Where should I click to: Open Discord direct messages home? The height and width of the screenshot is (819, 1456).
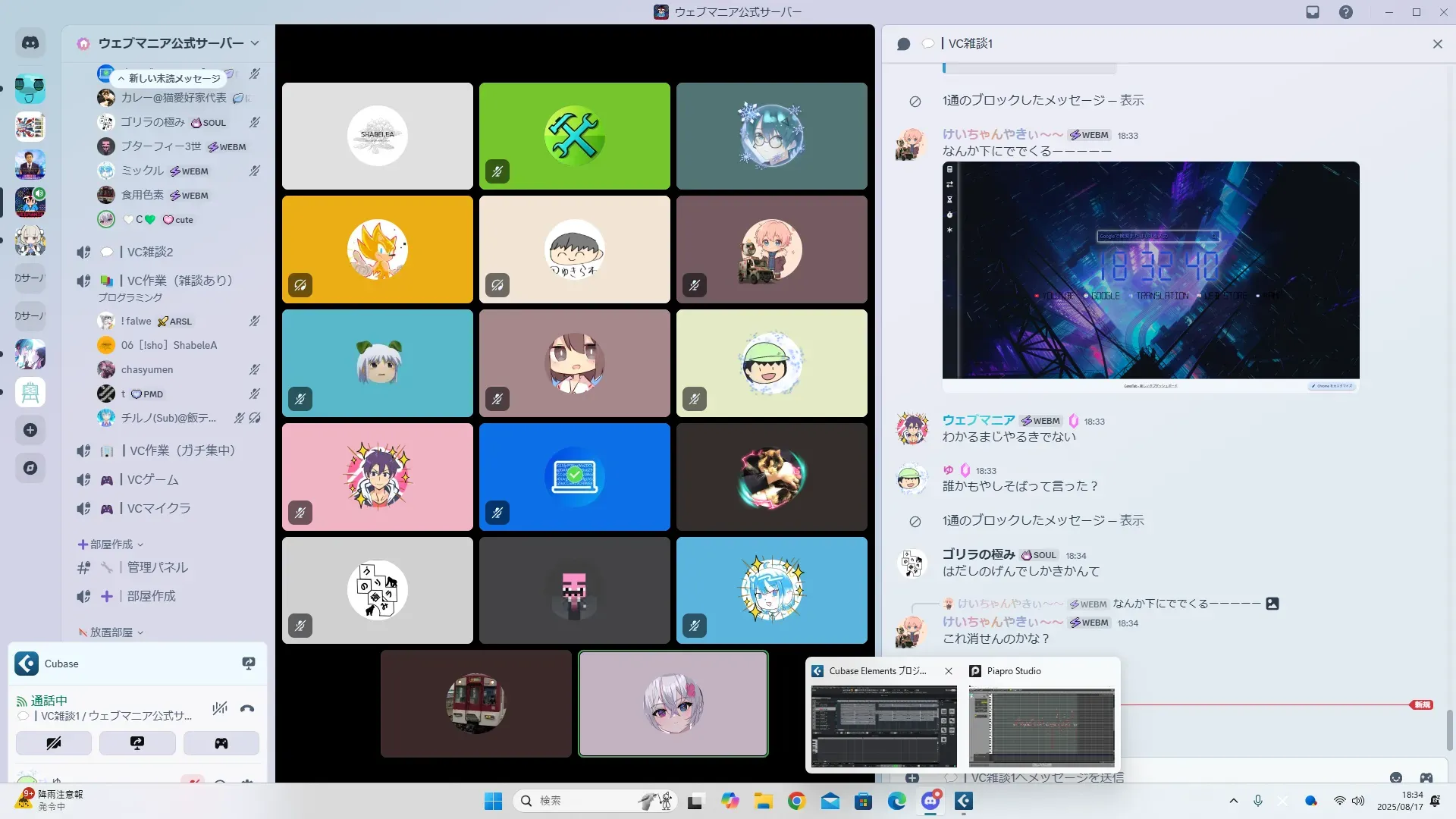30,43
